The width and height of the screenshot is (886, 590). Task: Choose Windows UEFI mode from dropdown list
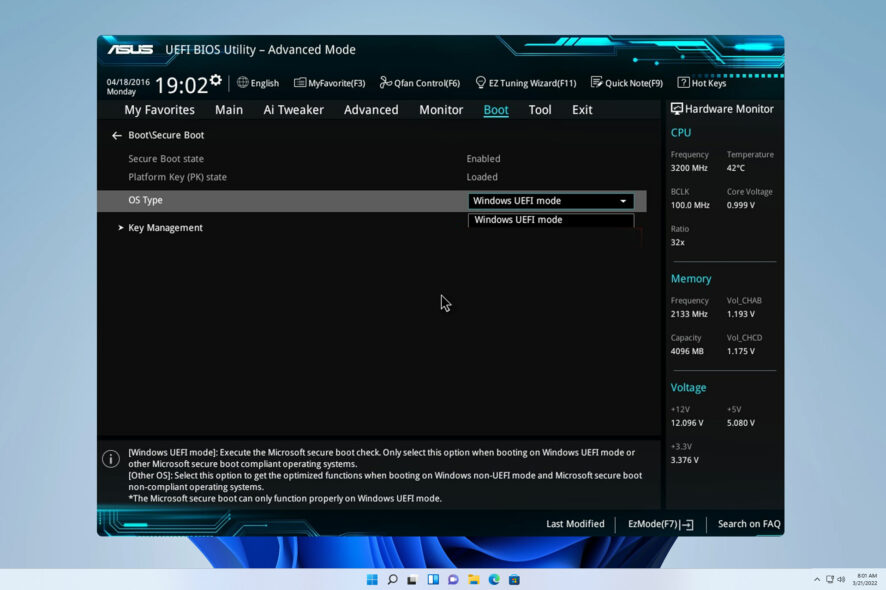tap(551, 220)
